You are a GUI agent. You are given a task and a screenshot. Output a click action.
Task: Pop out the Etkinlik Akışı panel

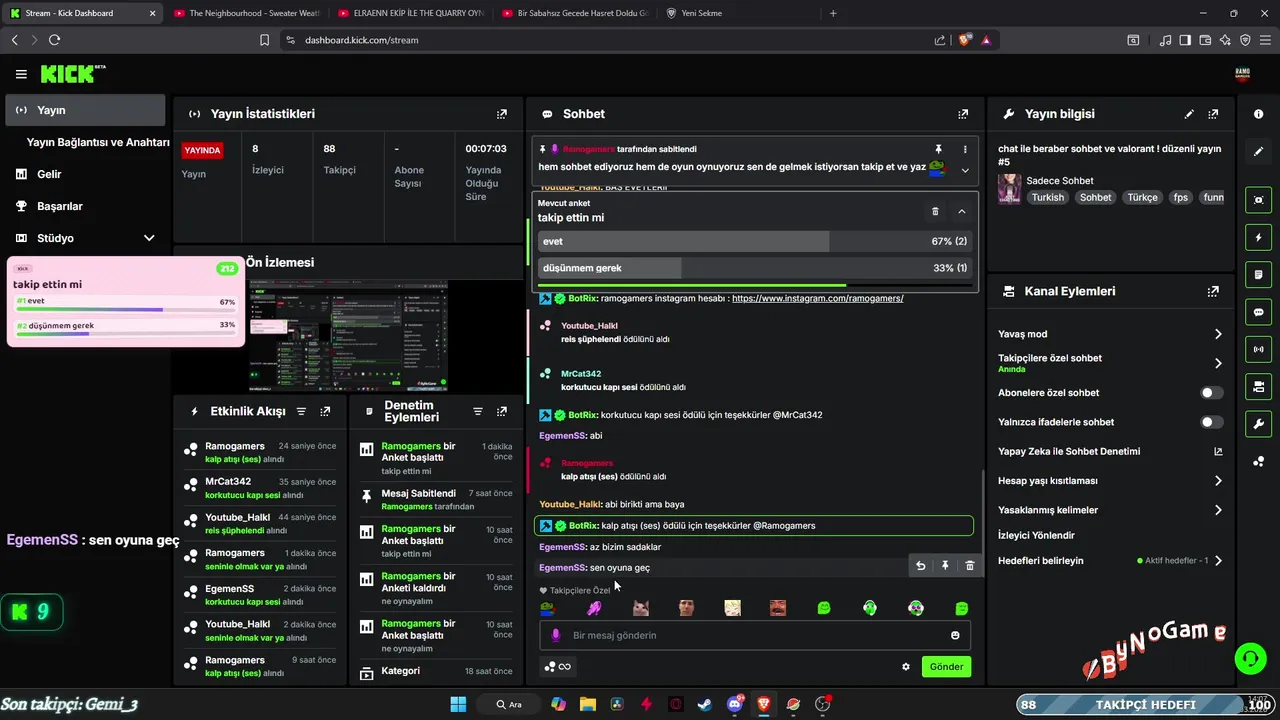pos(325,411)
